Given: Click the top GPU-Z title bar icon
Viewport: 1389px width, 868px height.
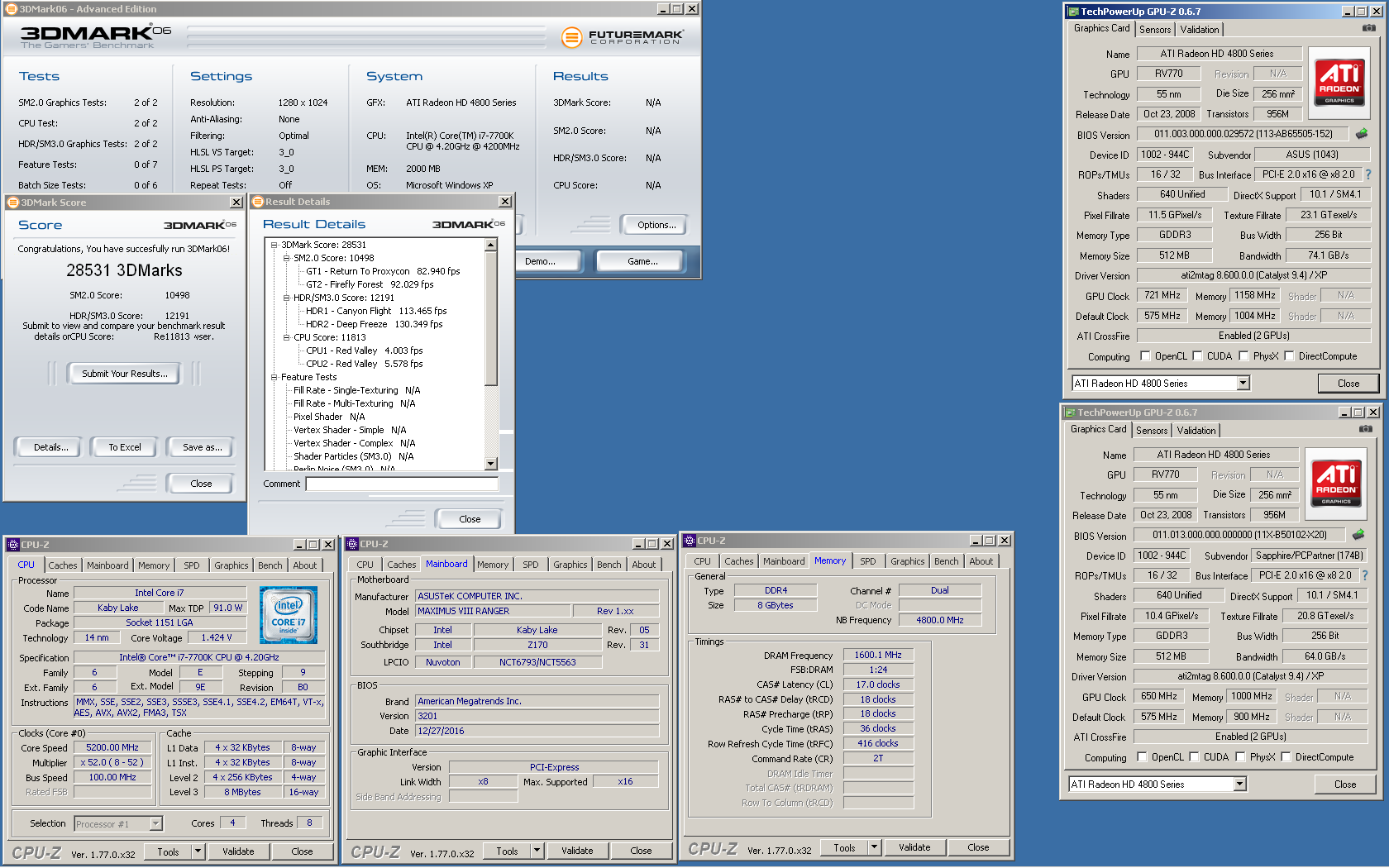Looking at the screenshot, I should pos(1073,12).
